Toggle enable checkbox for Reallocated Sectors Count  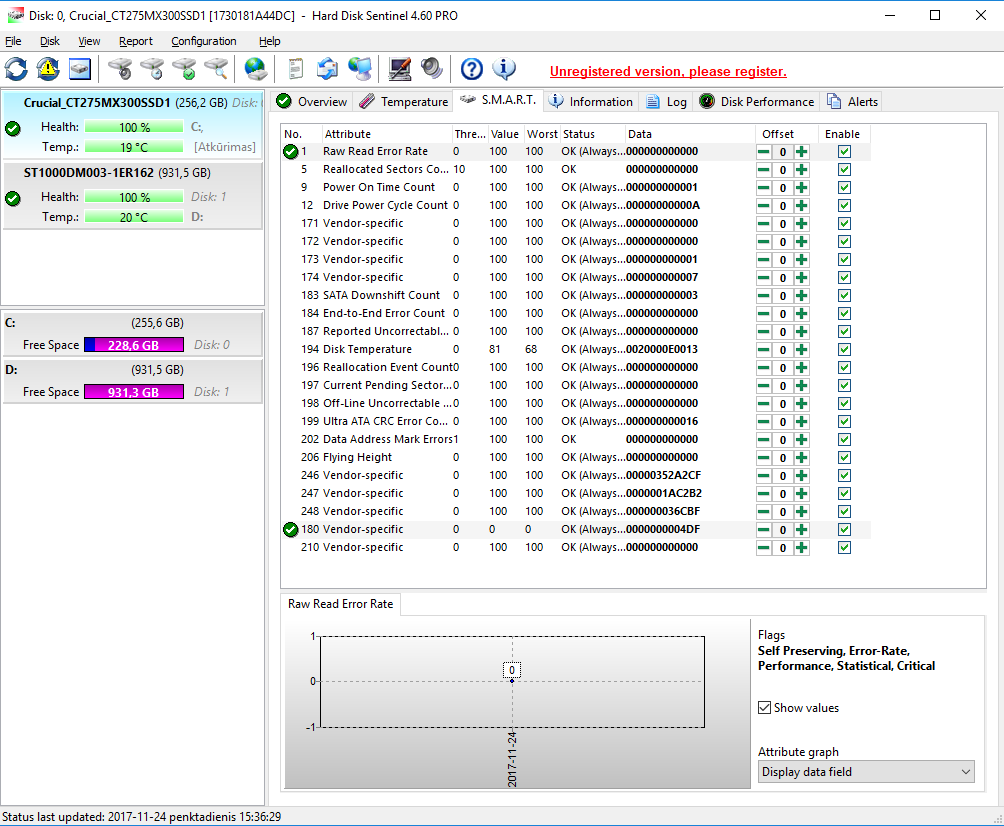[x=845, y=170]
